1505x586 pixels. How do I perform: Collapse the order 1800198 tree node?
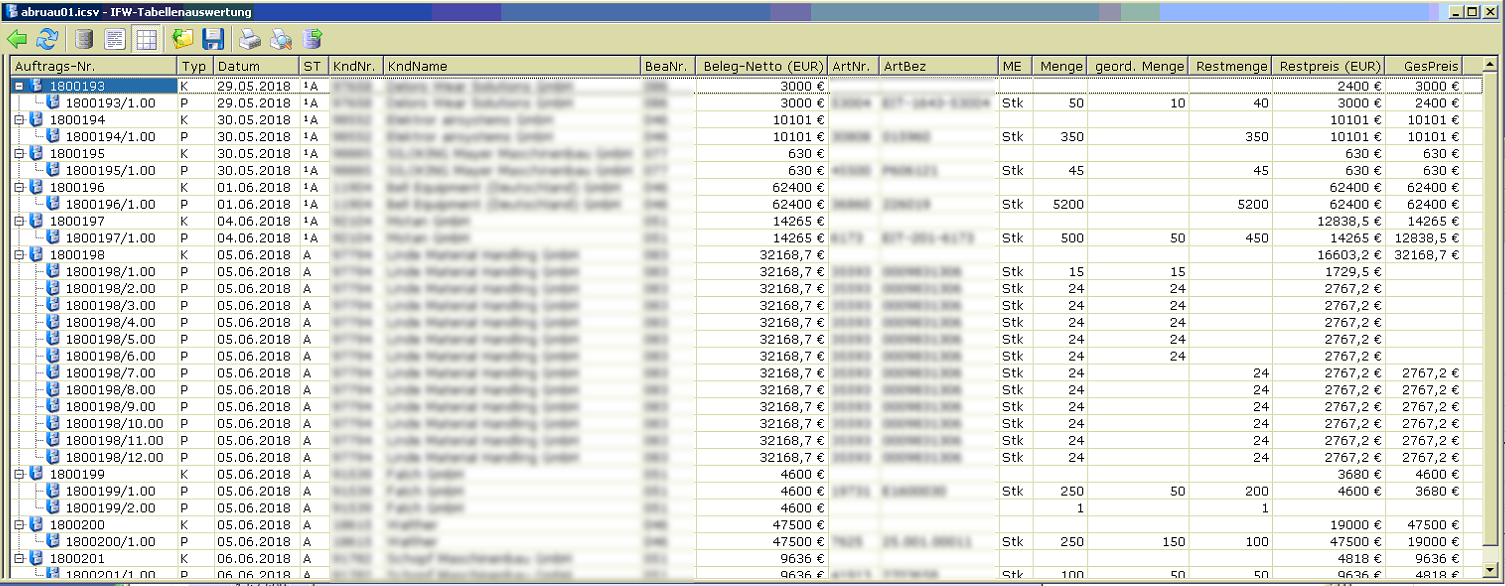coord(19,255)
